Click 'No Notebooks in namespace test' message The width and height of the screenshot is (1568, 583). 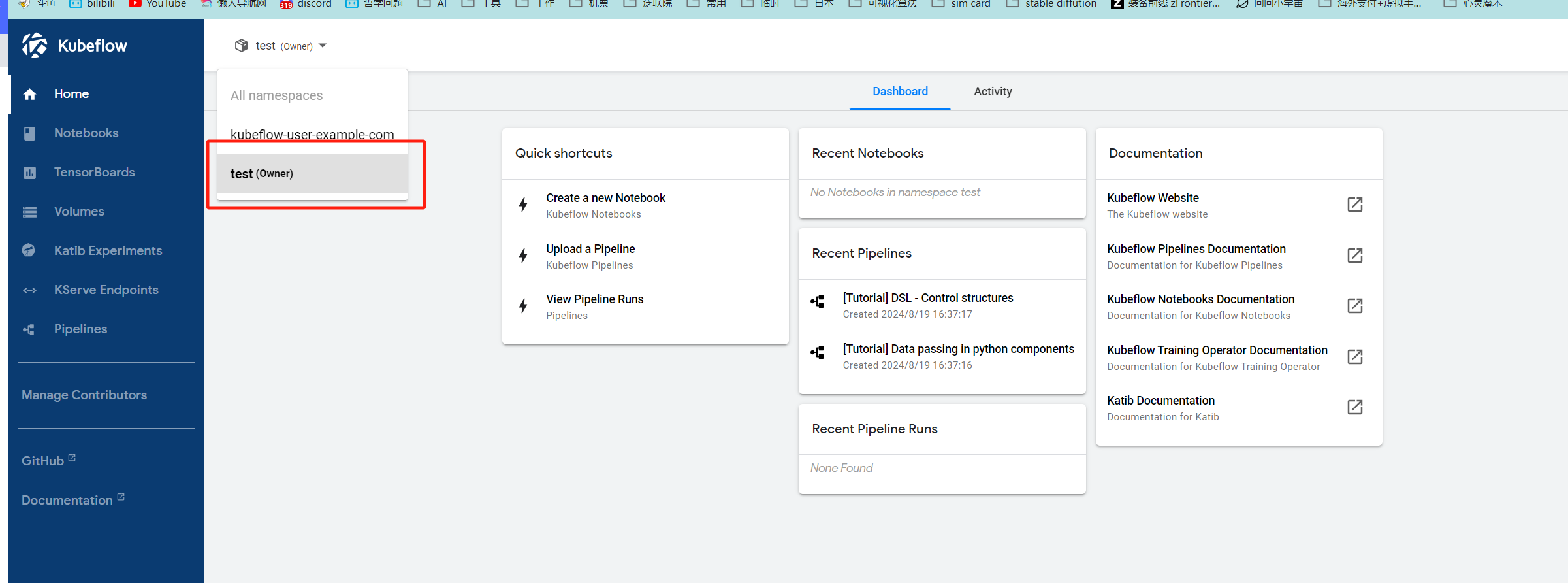[x=895, y=192]
